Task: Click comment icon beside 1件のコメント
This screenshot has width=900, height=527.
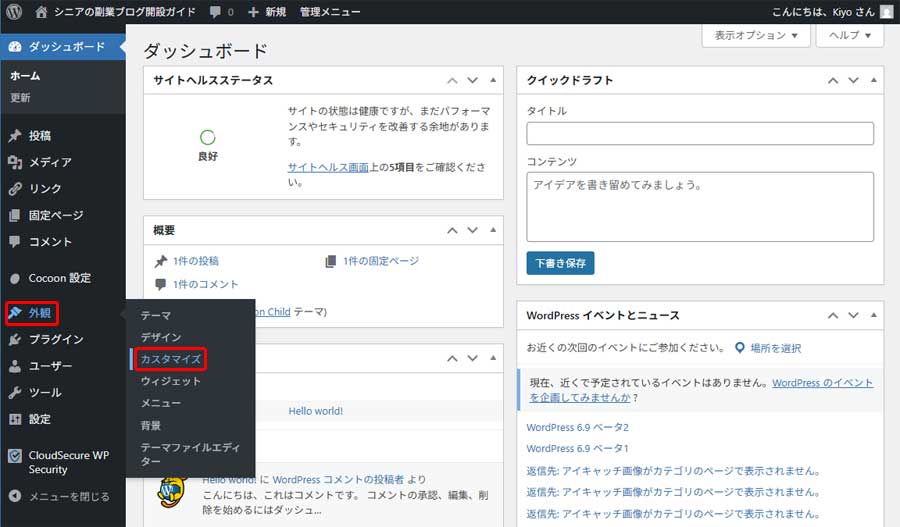Action: [161, 284]
